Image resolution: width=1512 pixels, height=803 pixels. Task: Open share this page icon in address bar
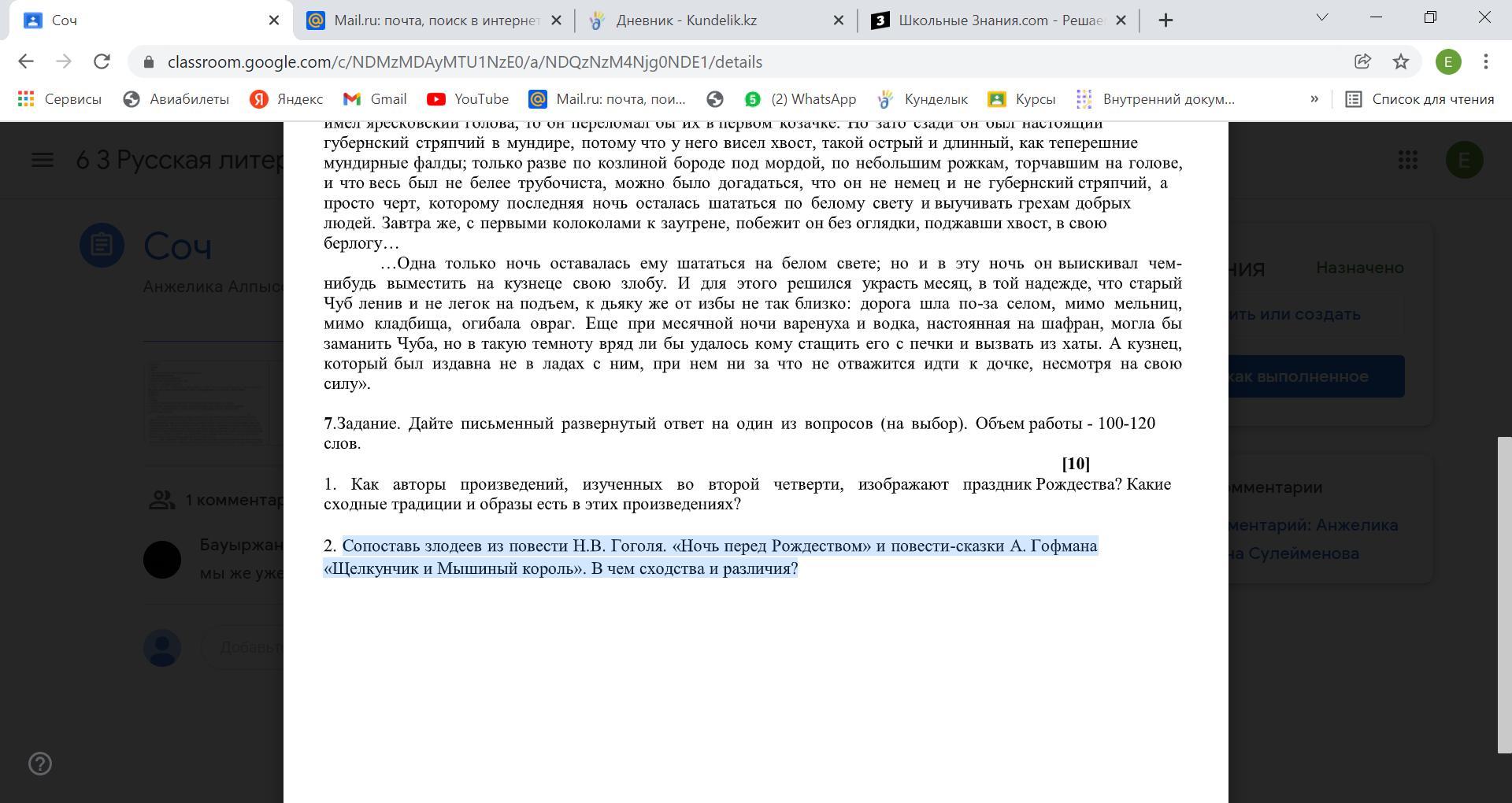click(x=1362, y=61)
